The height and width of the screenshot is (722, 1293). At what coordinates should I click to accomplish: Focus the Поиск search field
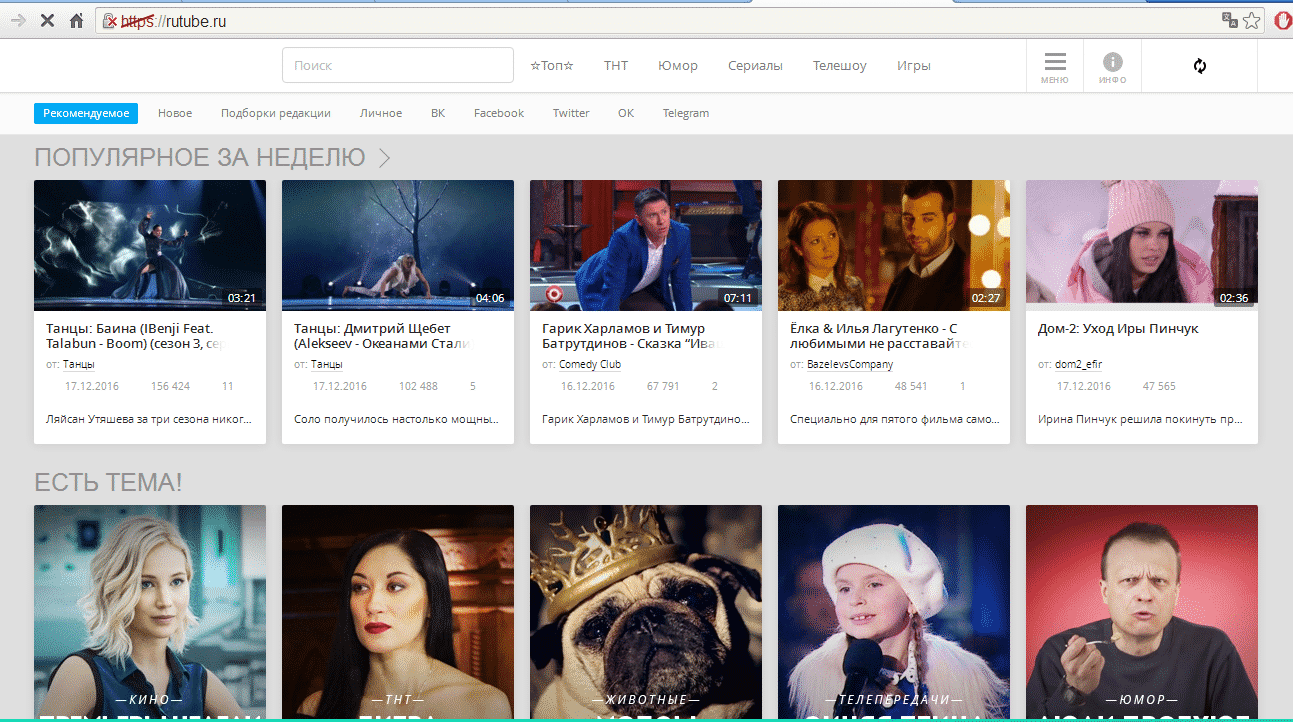(x=398, y=65)
